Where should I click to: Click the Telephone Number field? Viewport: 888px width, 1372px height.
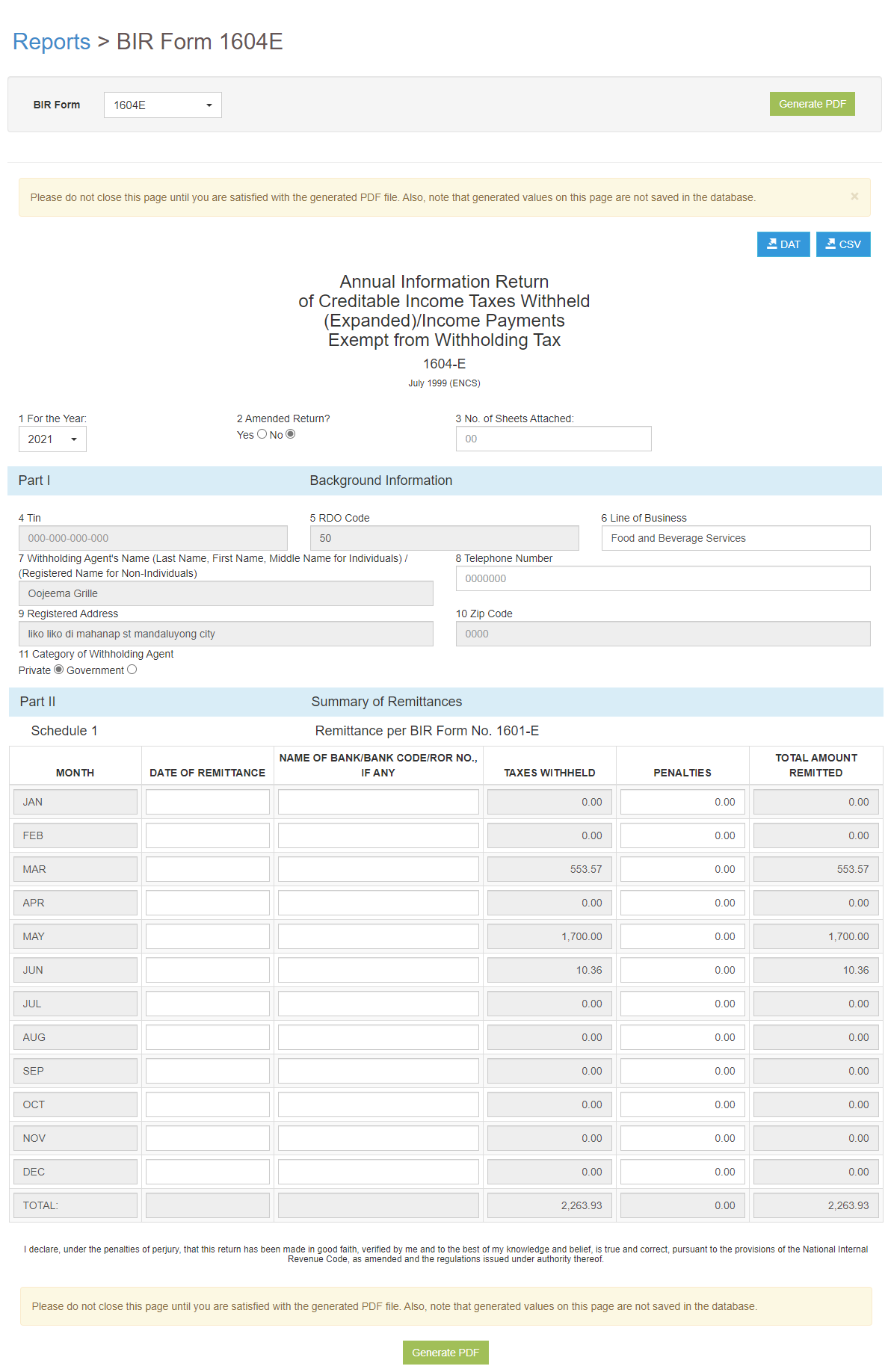662,578
